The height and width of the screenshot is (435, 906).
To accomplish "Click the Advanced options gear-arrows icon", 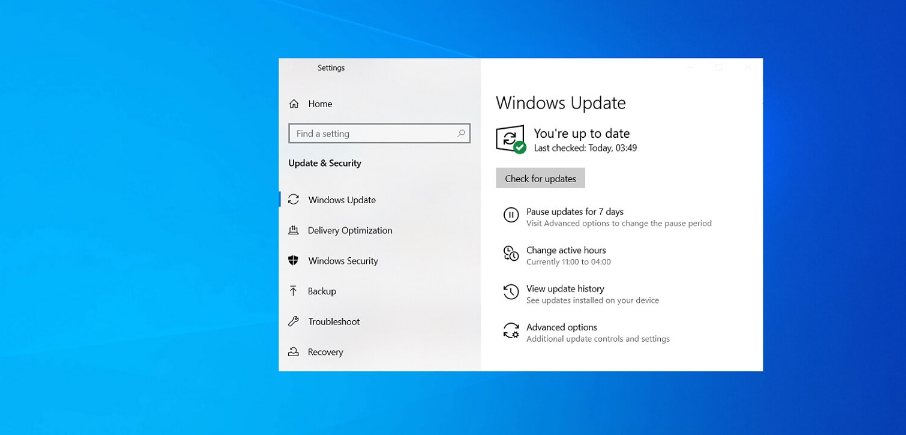I will 511,330.
